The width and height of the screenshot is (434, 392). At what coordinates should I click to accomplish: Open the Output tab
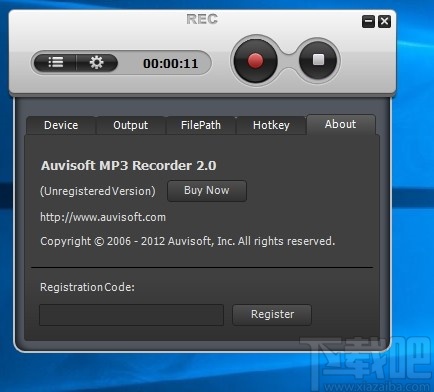[131, 125]
